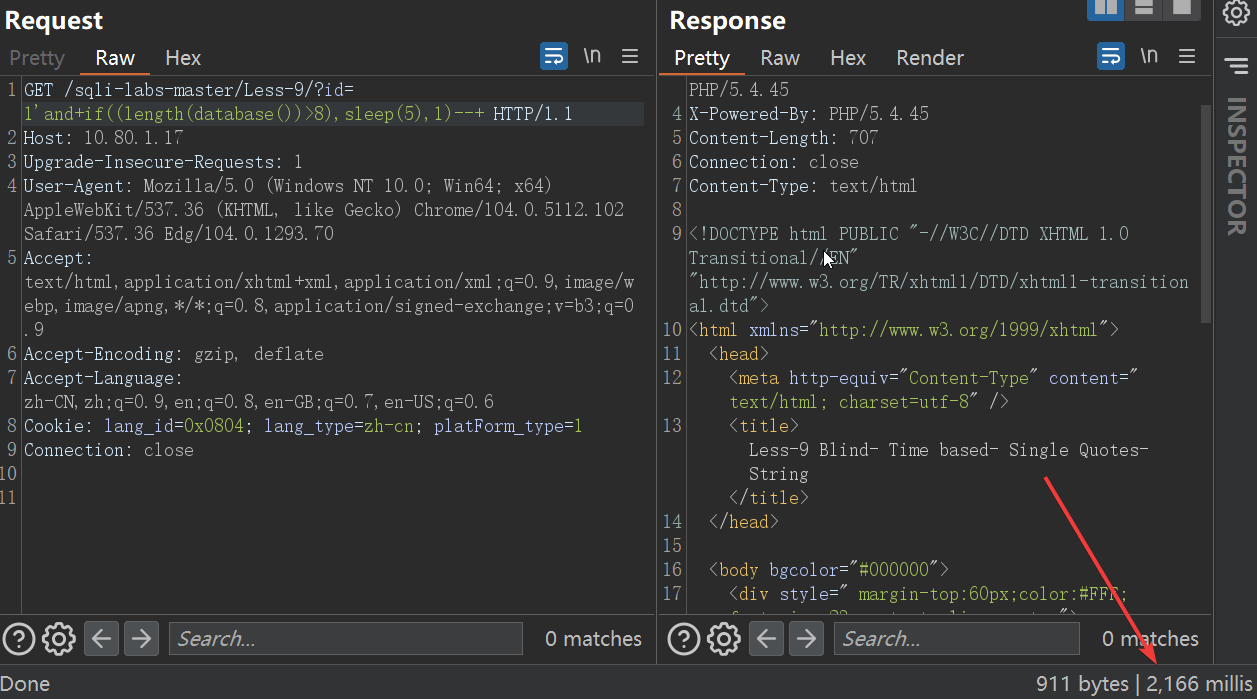Open the Response Hex tab
Image resolution: width=1257 pixels, height=699 pixels.
(x=848, y=58)
